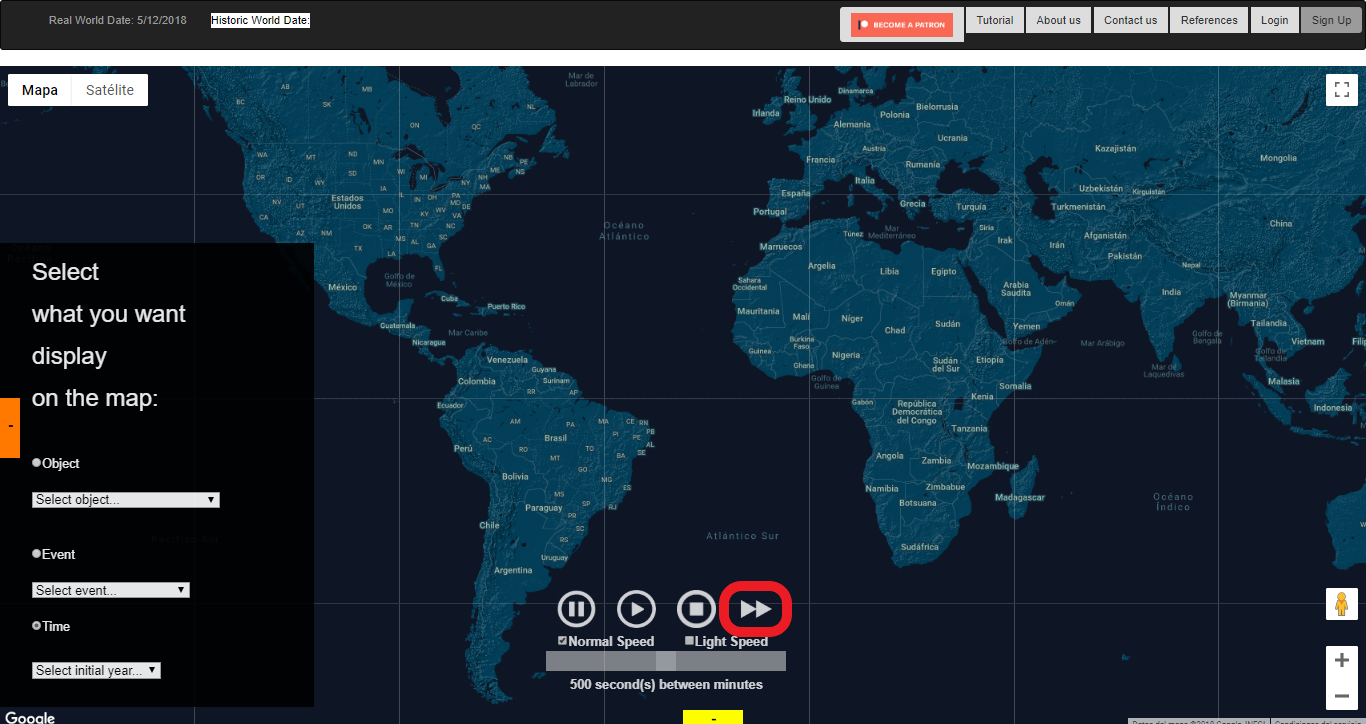Click the Mongolia label on map
The image size is (1366, 724).
[1278, 158]
